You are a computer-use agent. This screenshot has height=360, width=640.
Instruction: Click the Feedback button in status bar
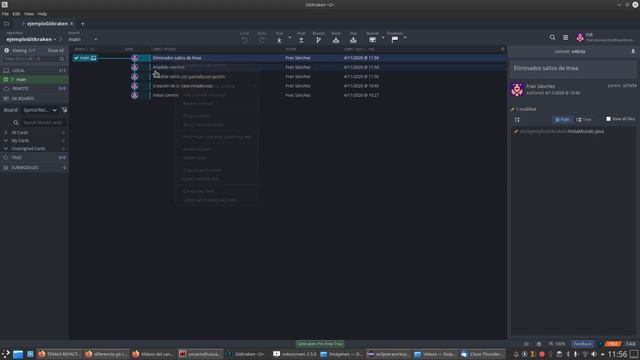[582, 344]
